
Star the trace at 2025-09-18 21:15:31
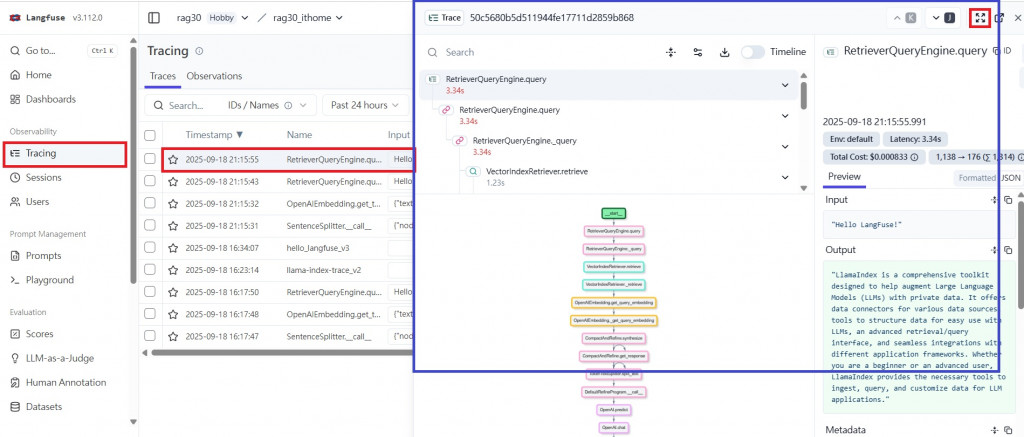173,226
